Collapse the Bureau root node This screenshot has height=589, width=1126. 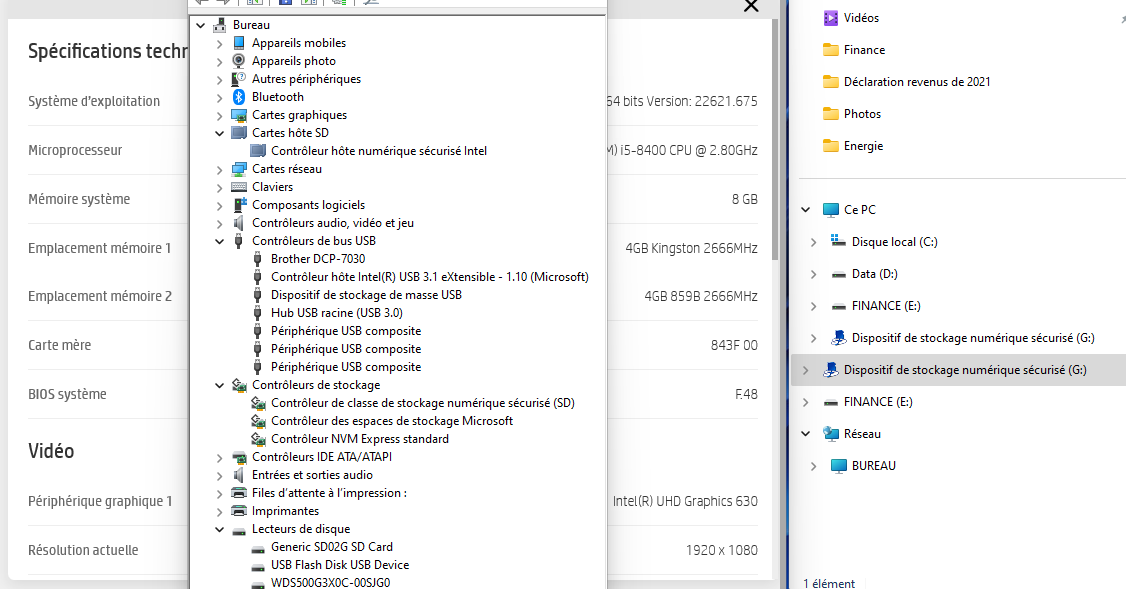coord(201,25)
